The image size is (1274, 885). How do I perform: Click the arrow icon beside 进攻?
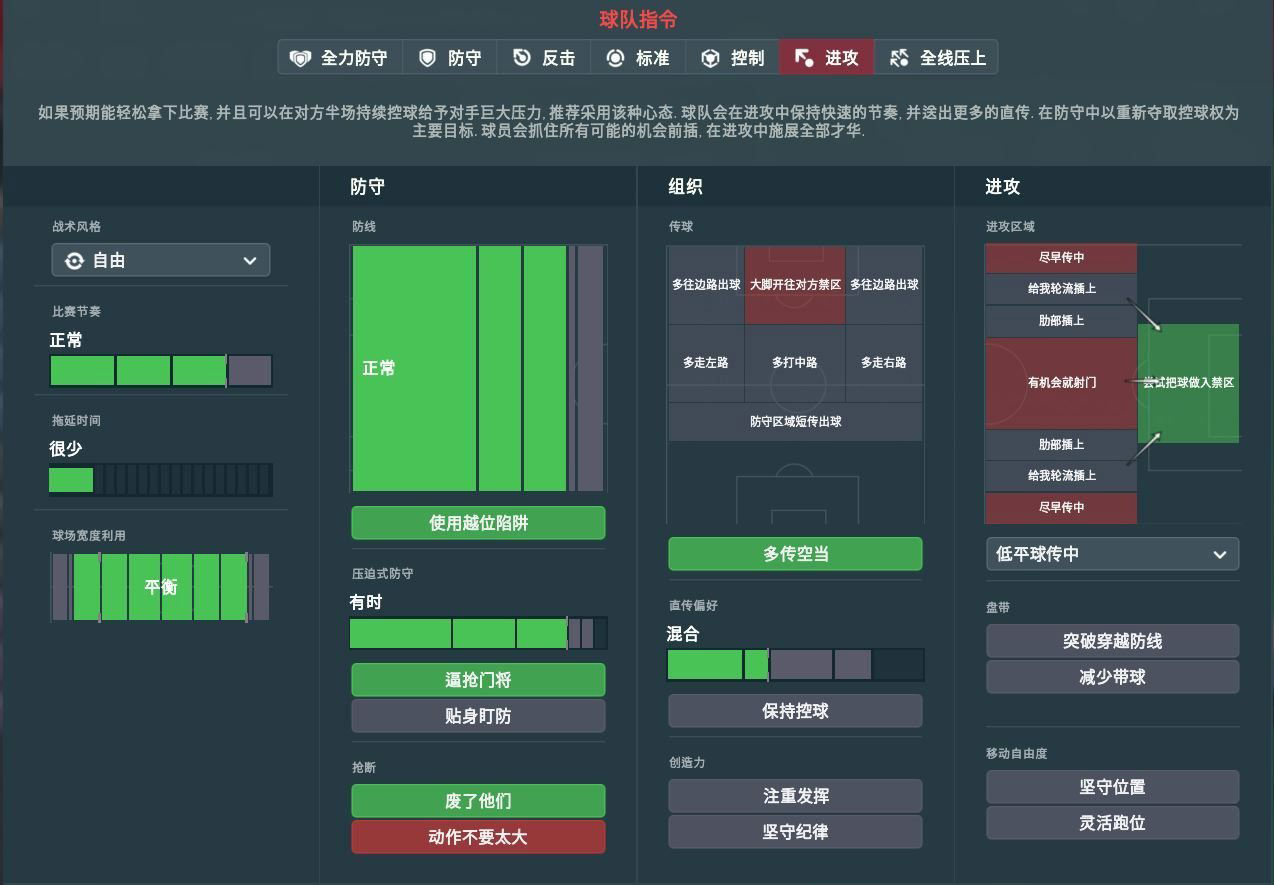804,58
